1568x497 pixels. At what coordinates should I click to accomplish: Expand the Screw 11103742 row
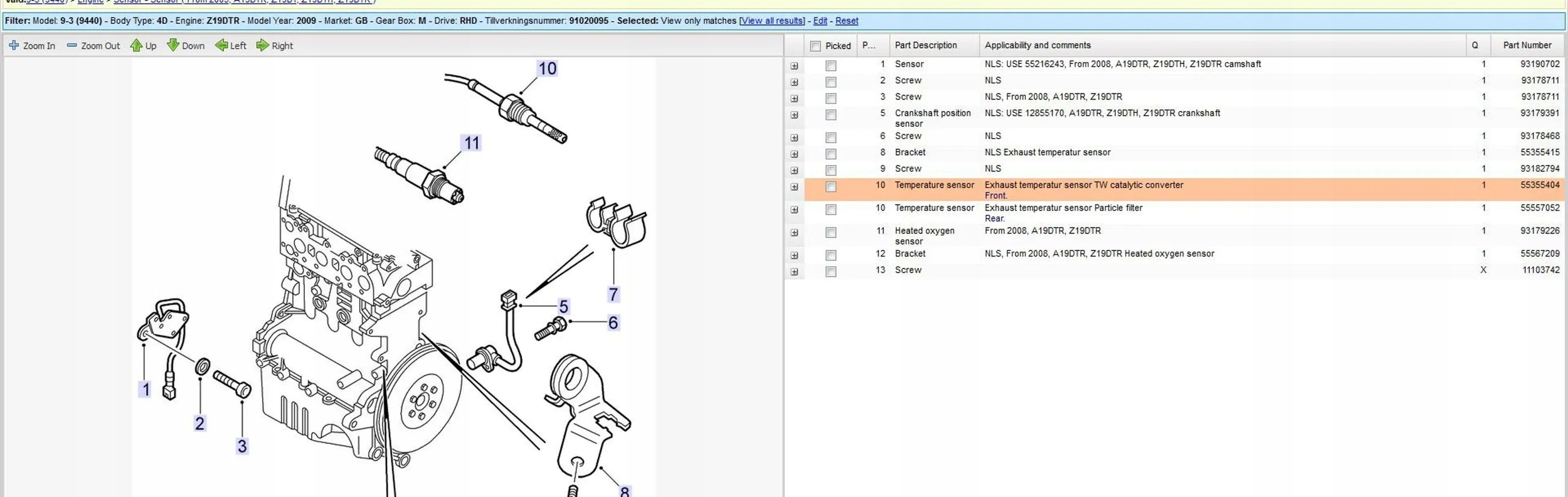click(x=795, y=272)
